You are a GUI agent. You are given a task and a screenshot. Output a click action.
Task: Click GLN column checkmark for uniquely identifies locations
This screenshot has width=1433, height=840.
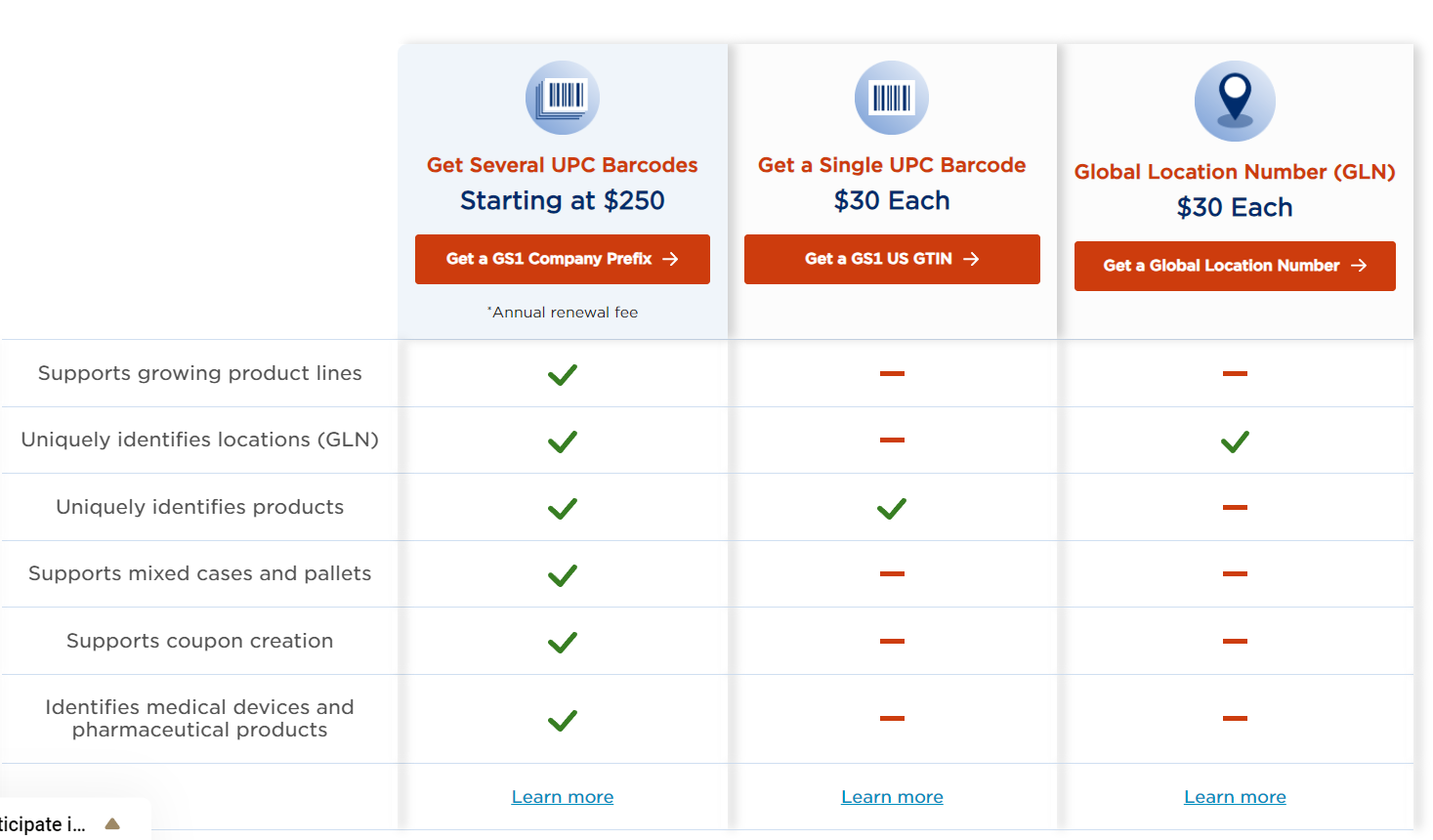coord(1235,441)
